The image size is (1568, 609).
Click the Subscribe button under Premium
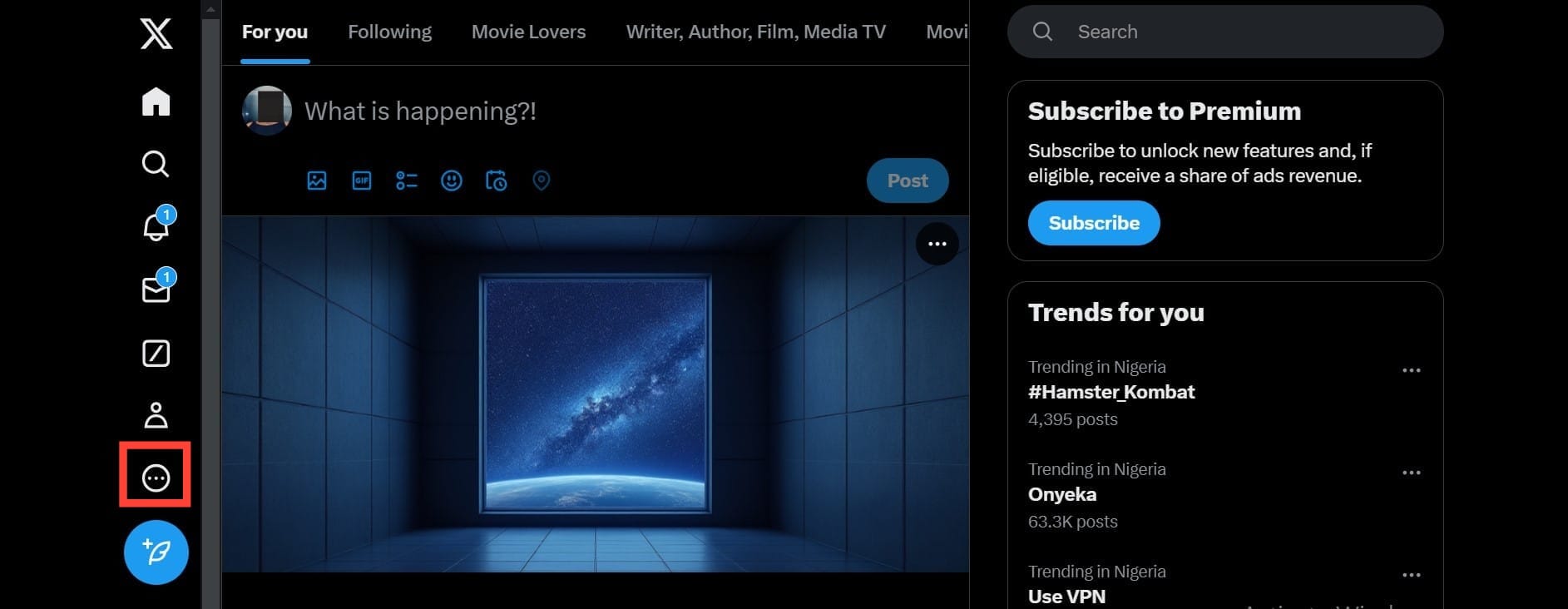coord(1094,223)
